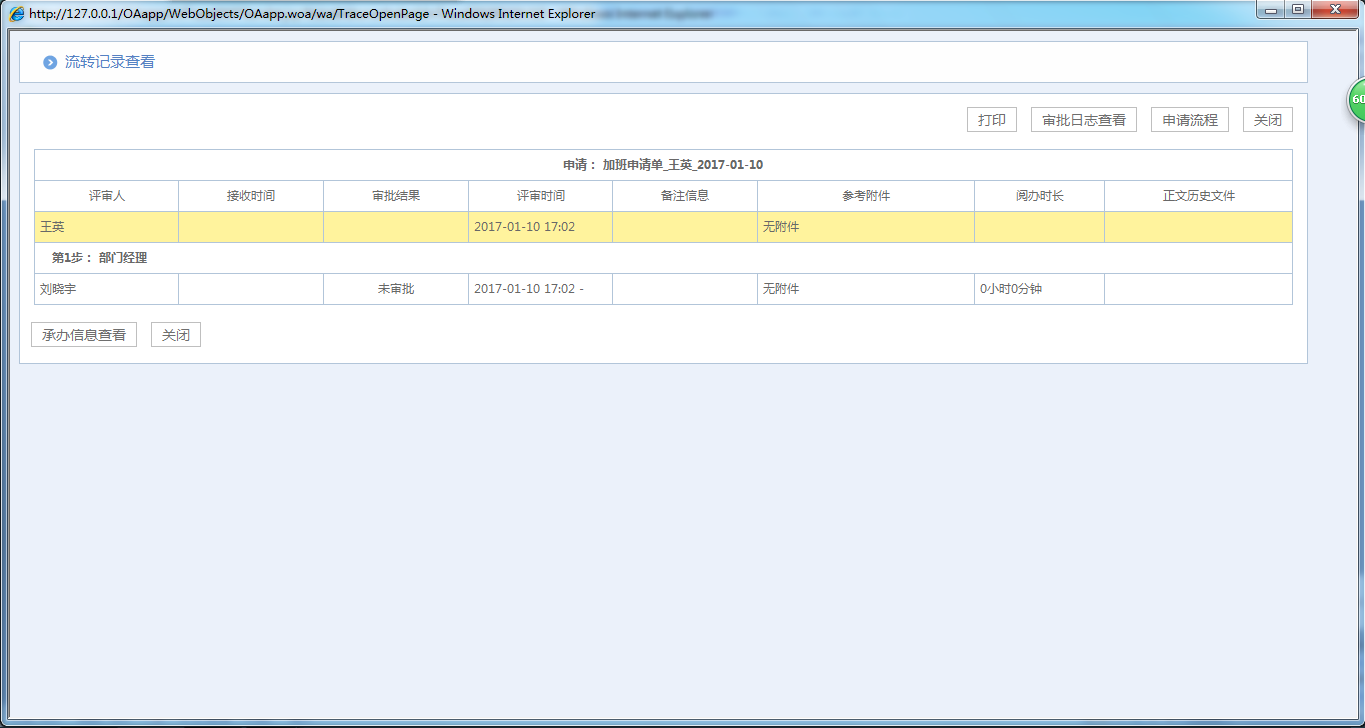Click the 审批结果 column header
Image resolution: width=1365 pixels, height=728 pixels.
(x=396, y=196)
